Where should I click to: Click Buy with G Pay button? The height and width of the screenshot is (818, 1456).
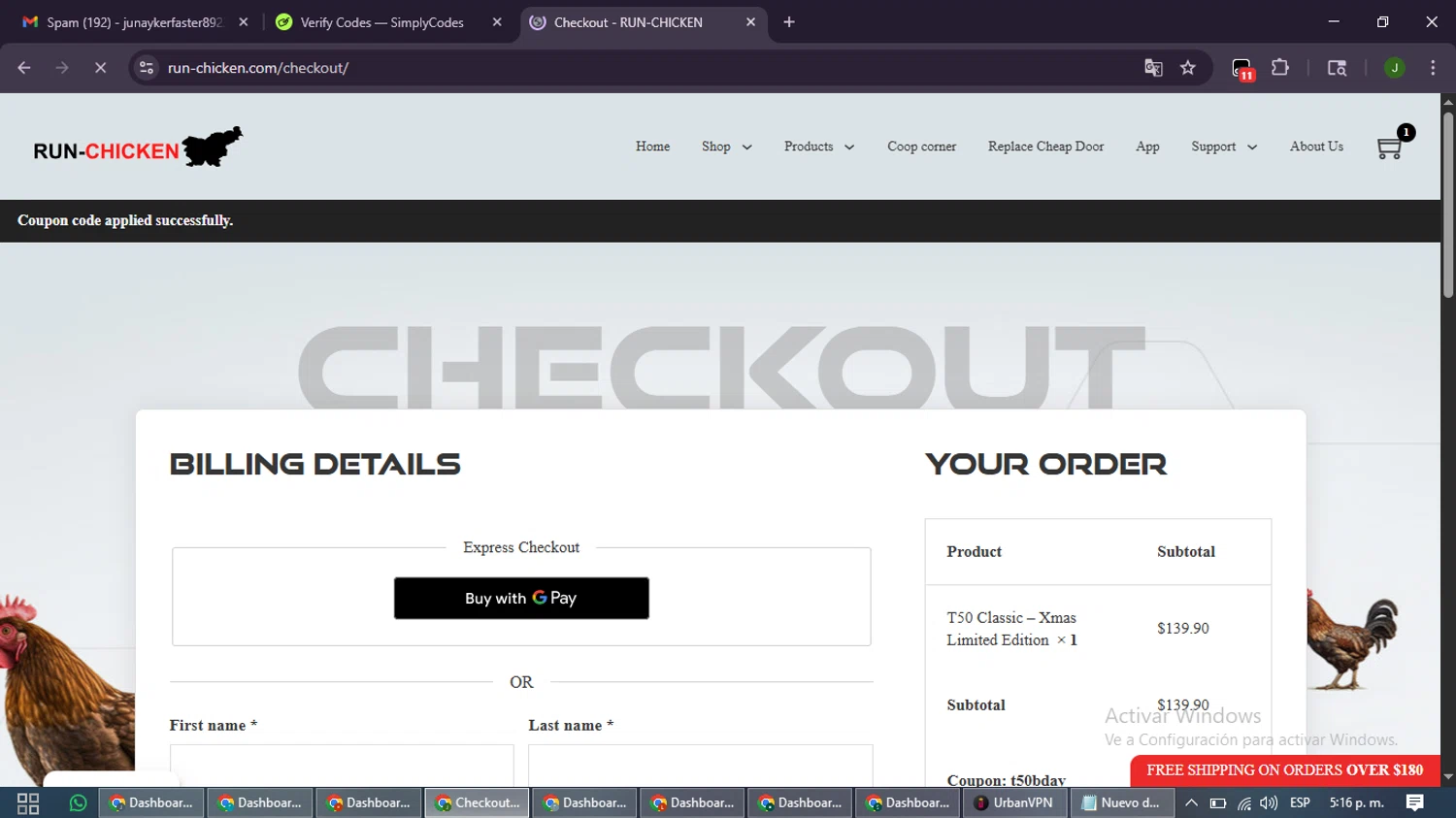point(521,598)
